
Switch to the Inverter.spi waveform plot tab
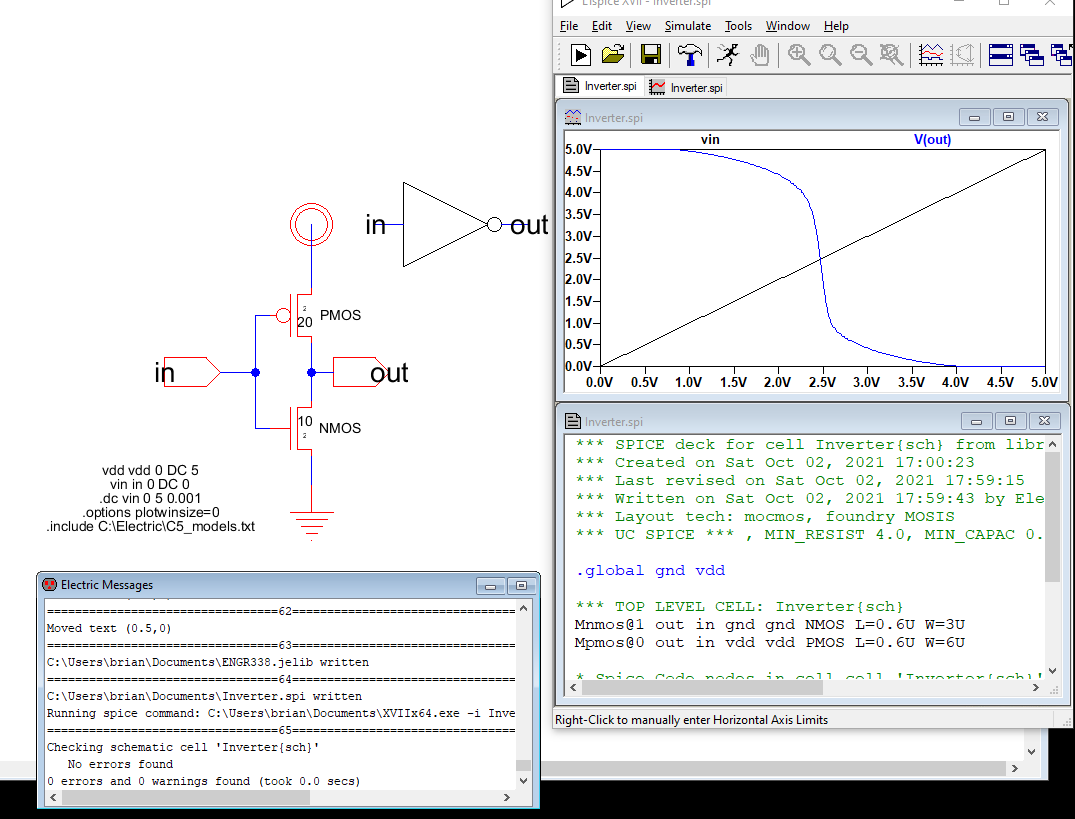[x=686, y=87]
